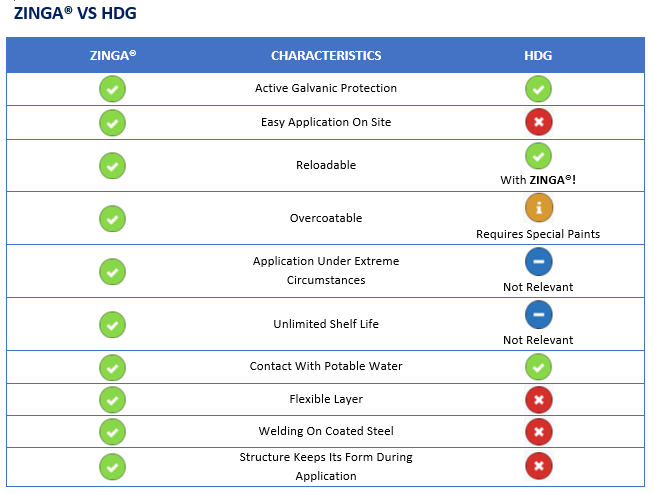Click the 'Requires Special Paints' text
The image size is (653, 494).
click(538, 234)
